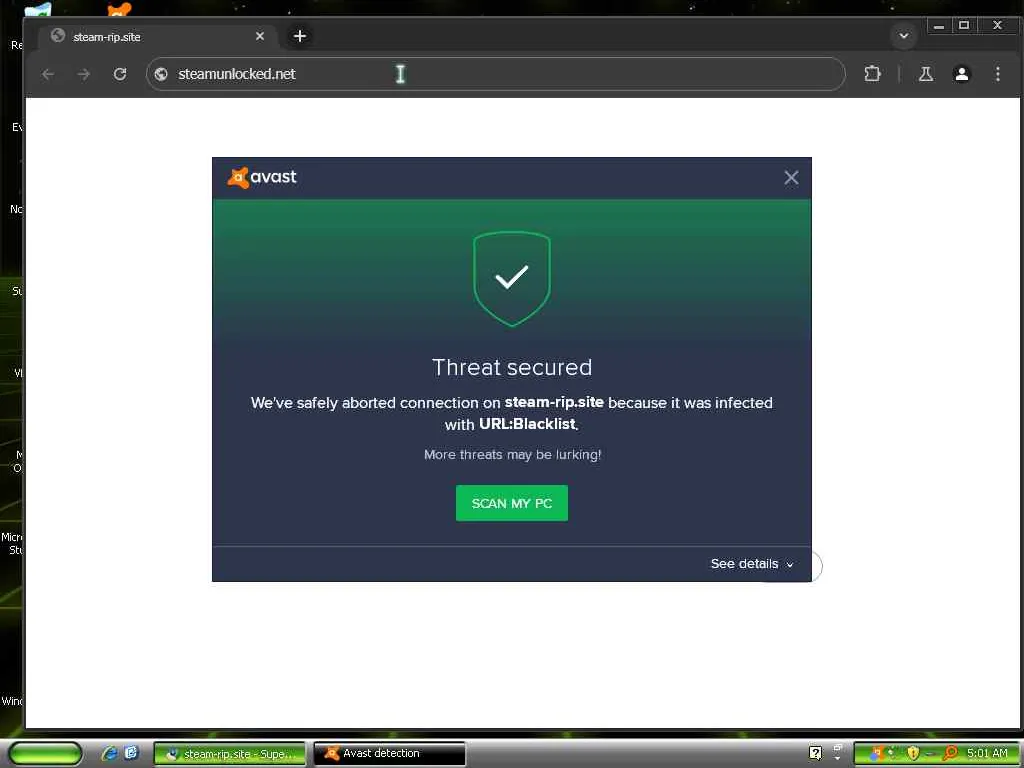Click the Avast shield checkmark graphic
The image size is (1024, 768).
512,279
